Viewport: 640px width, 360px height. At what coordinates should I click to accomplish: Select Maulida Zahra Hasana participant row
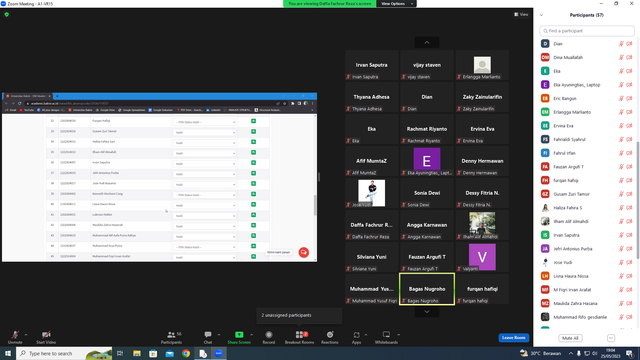(587, 303)
